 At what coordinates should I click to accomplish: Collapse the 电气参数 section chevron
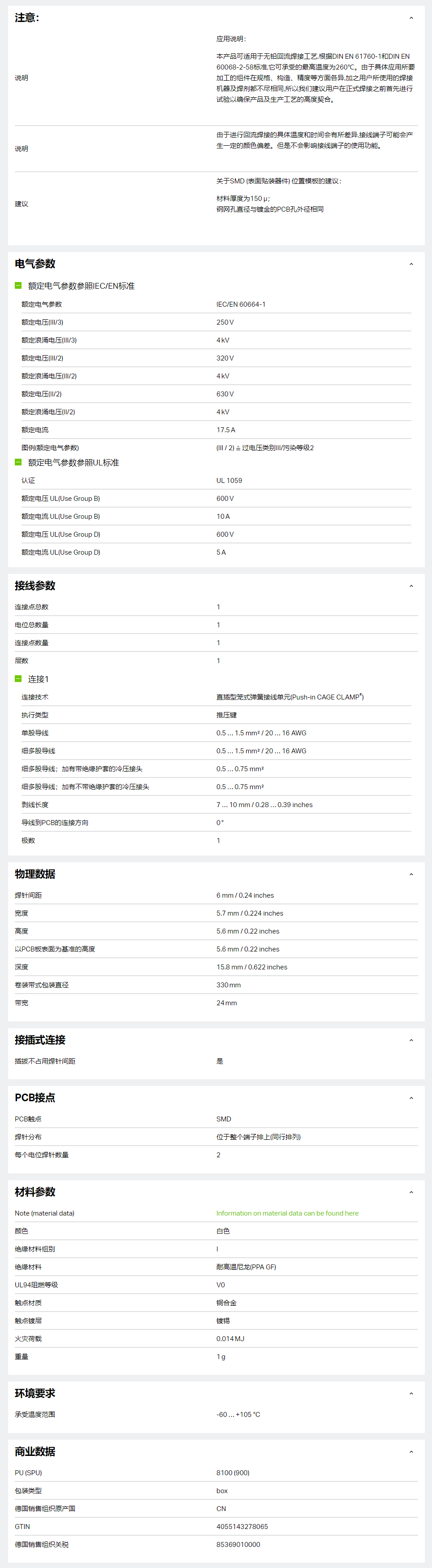coord(411,264)
